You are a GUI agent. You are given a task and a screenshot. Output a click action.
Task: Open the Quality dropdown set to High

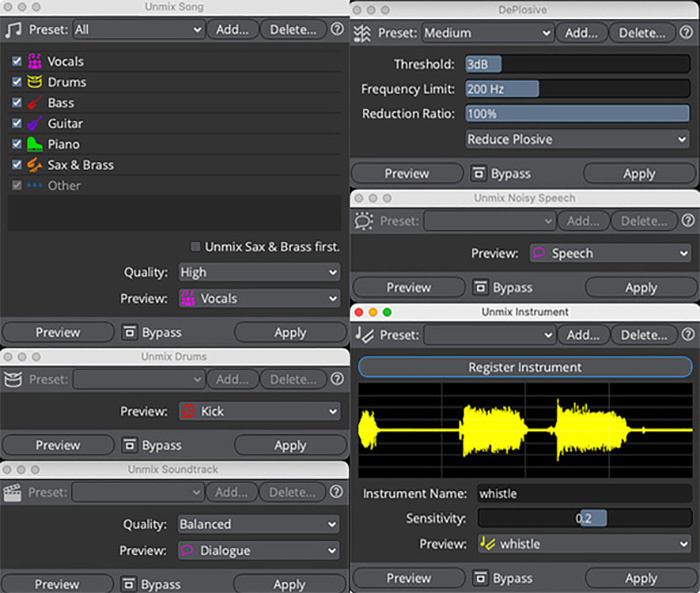click(x=259, y=272)
